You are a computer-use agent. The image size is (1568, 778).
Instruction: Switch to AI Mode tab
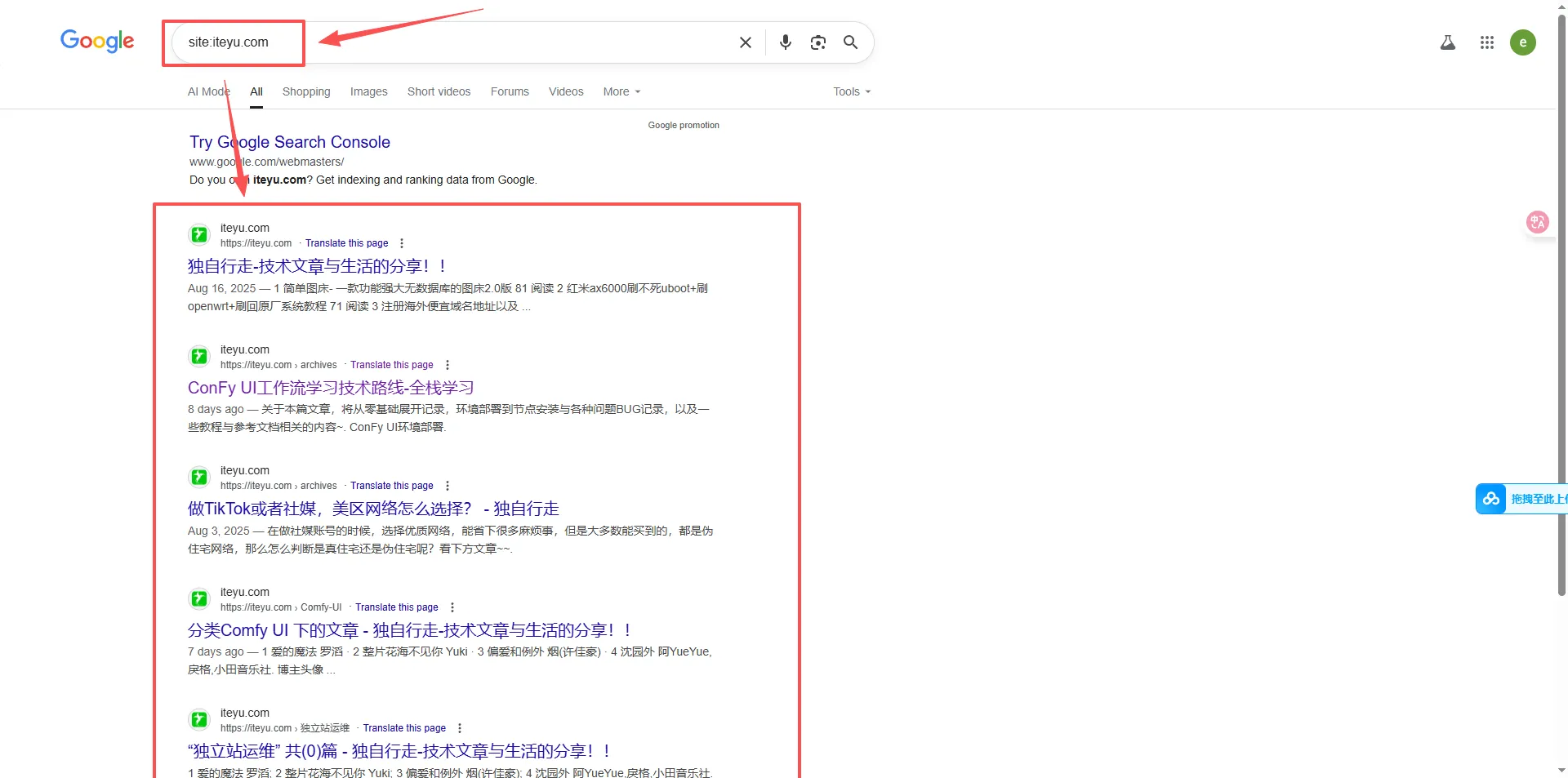tap(209, 91)
